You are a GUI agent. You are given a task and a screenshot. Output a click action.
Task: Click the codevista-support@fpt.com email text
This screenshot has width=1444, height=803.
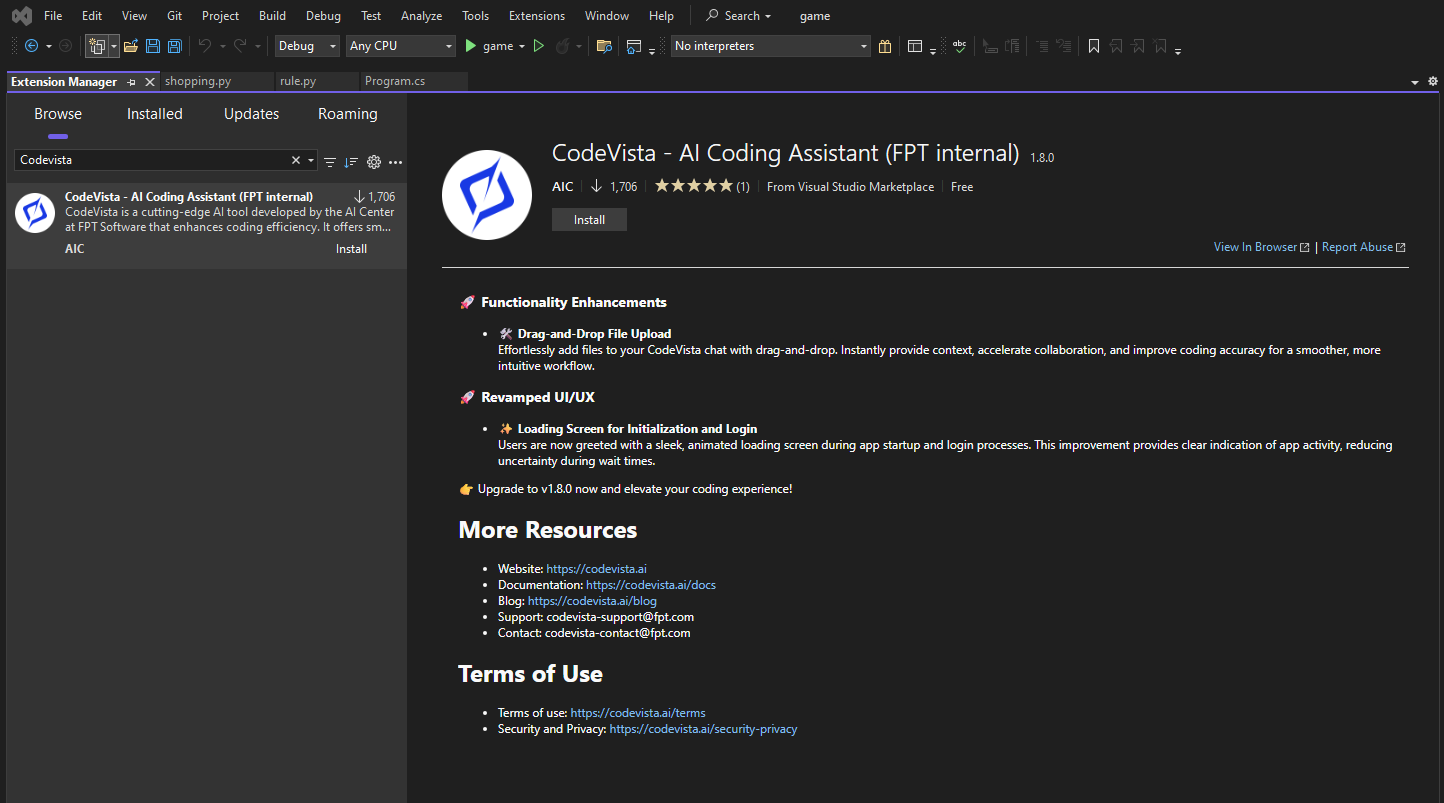620,617
